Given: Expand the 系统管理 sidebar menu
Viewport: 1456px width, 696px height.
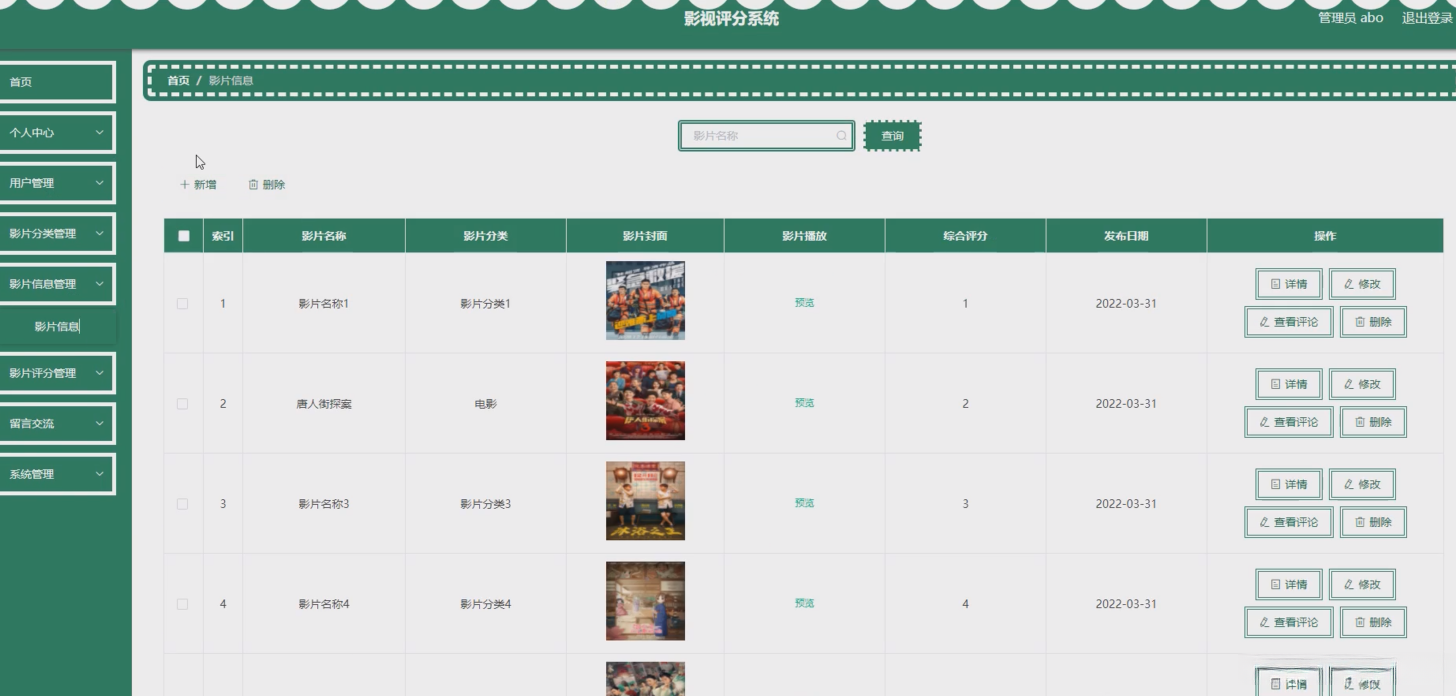Looking at the screenshot, I should 56,474.
